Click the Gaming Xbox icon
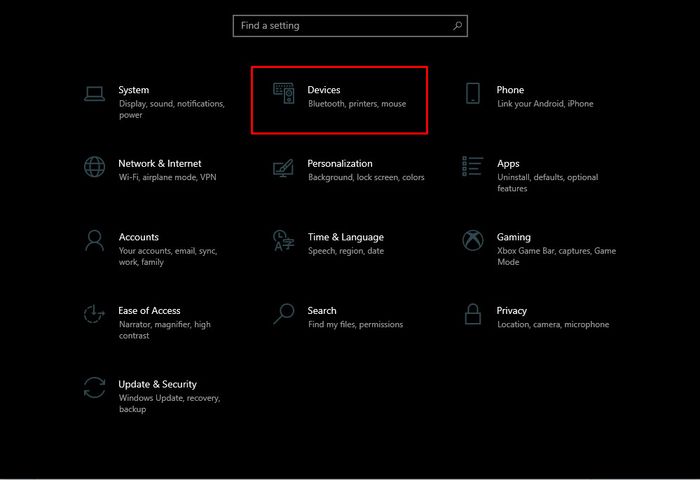The image size is (700, 480). coord(473,240)
